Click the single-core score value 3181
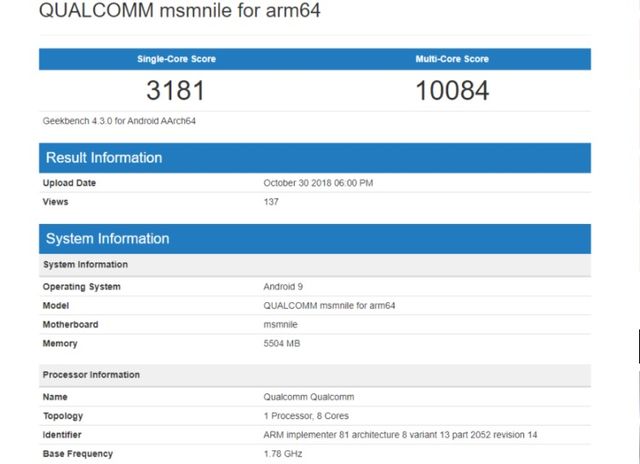 176,91
